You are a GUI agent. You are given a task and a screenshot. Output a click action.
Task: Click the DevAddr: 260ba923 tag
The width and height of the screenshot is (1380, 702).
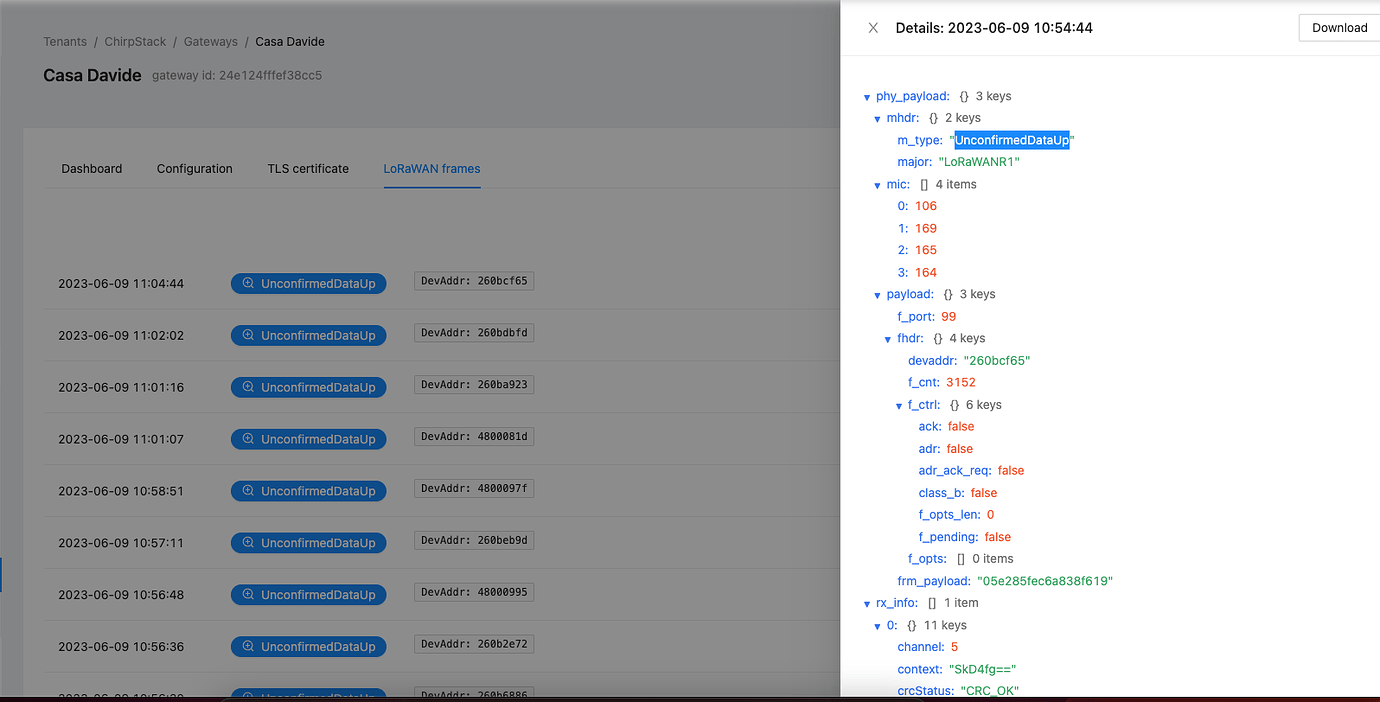(x=474, y=385)
